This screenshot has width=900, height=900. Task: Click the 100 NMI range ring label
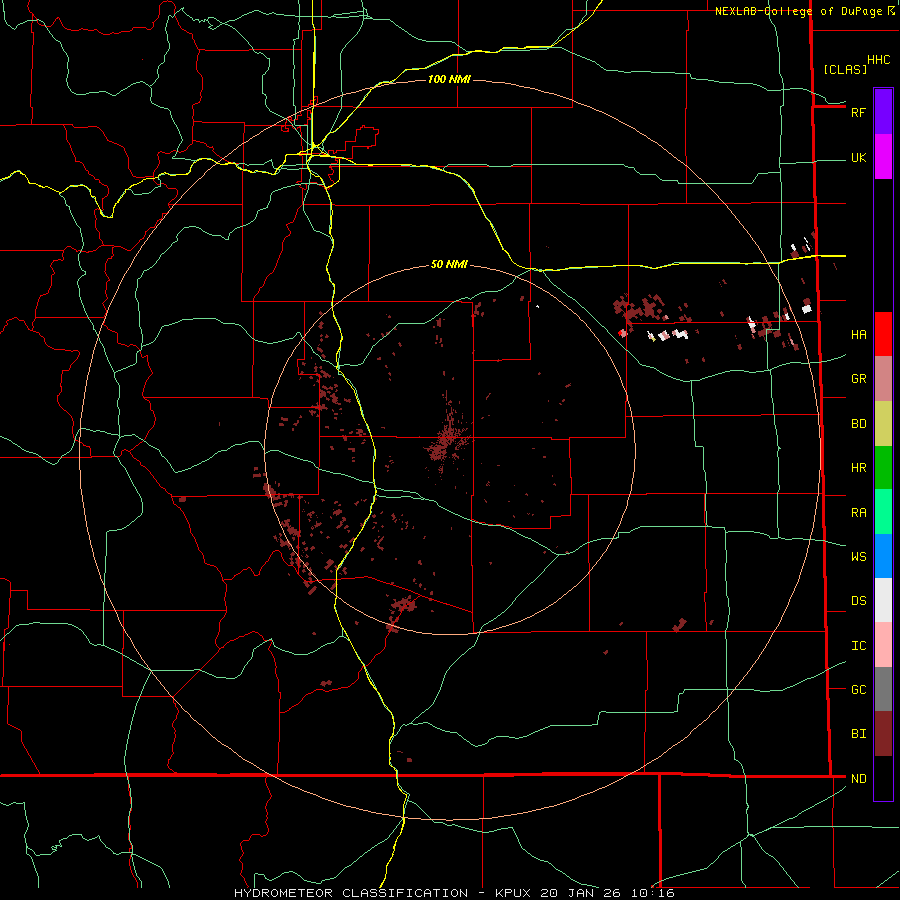[449, 79]
